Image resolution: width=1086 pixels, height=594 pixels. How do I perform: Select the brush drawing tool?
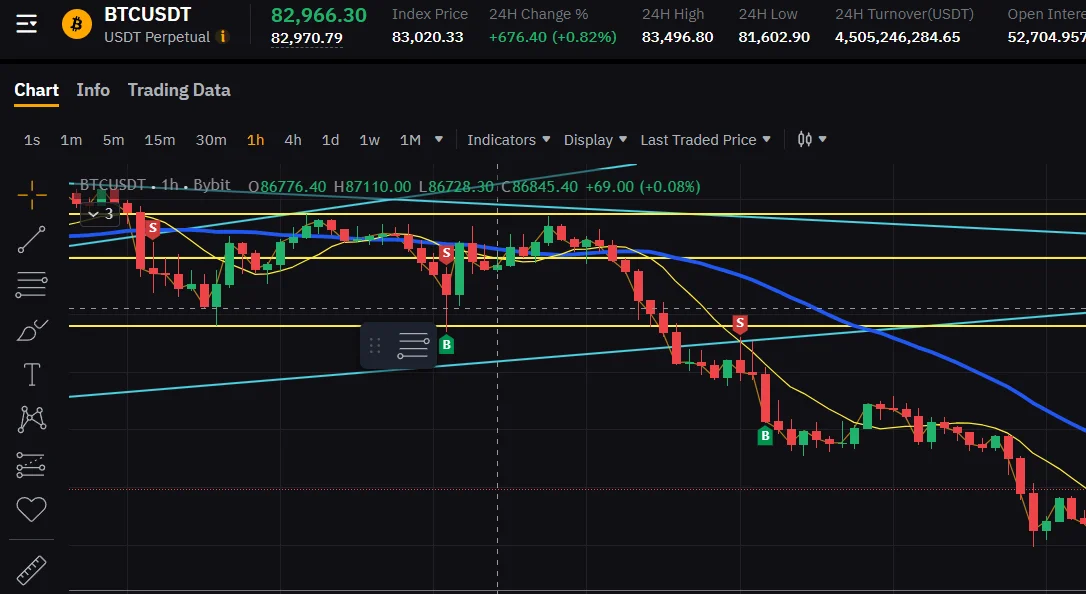32,330
